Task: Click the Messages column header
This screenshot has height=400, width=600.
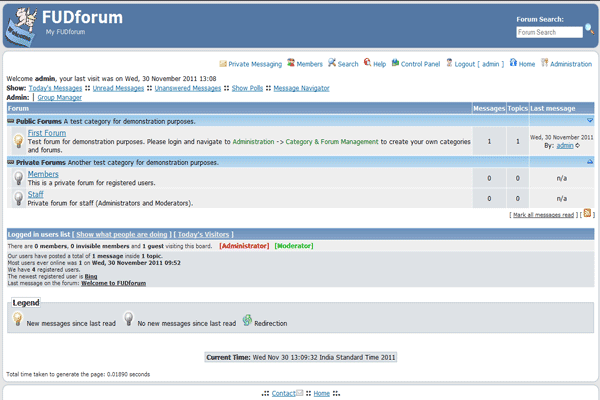Action: (x=489, y=108)
